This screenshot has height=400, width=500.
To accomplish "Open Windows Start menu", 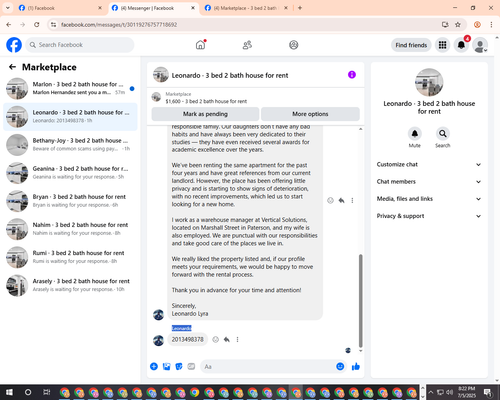I will pos(9,392).
